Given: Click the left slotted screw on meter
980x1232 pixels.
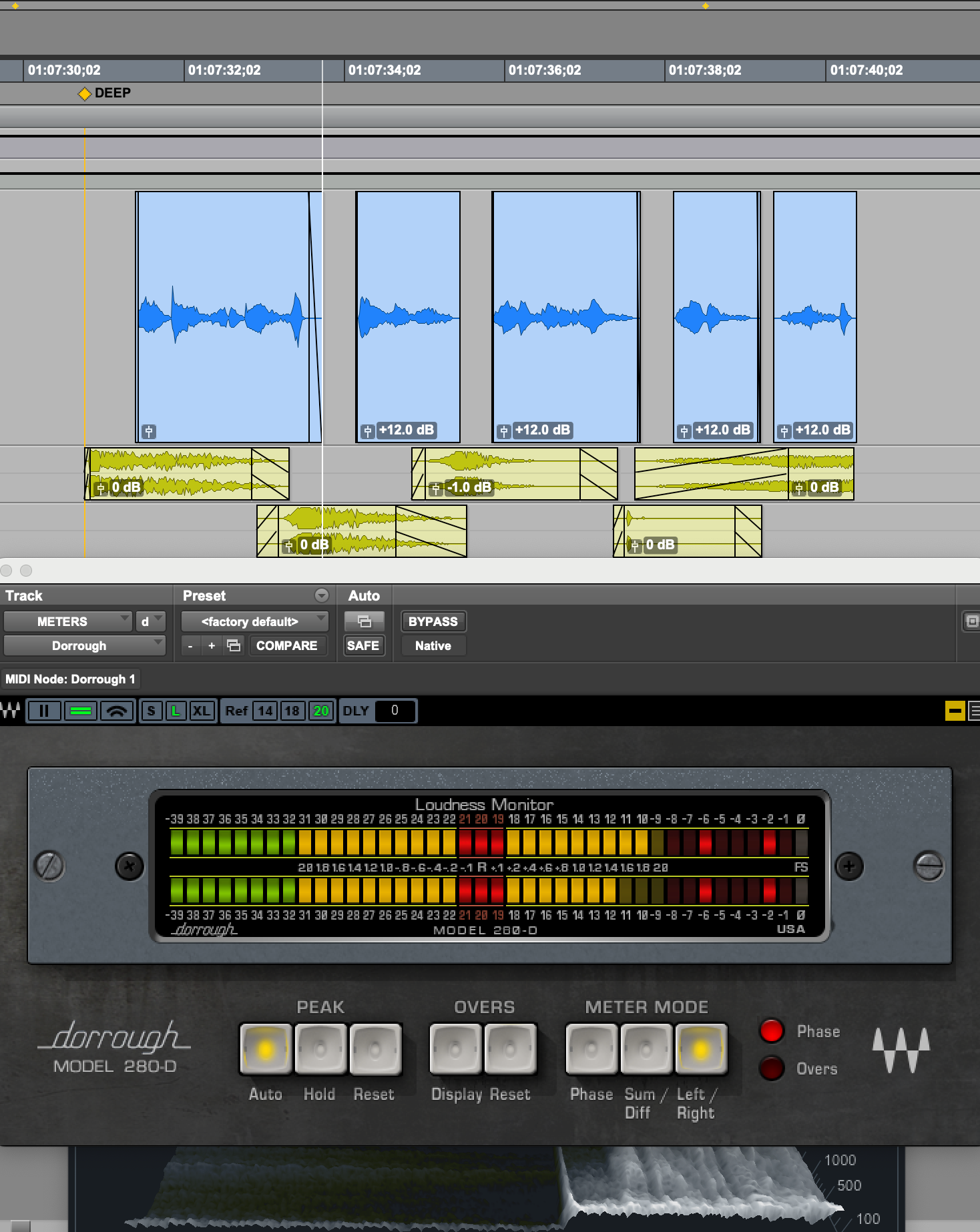Looking at the screenshot, I should coord(50,866).
